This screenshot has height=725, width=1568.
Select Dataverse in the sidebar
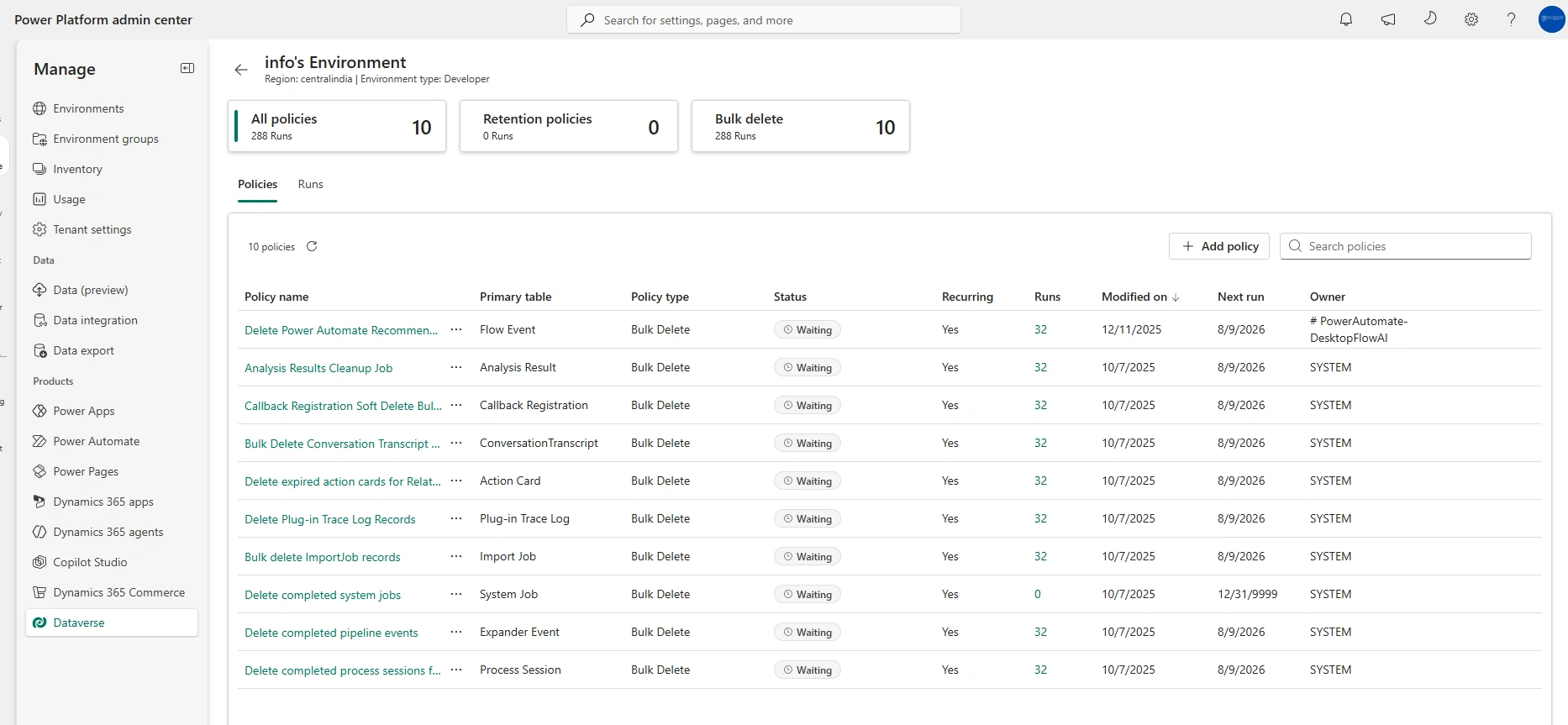pos(112,623)
